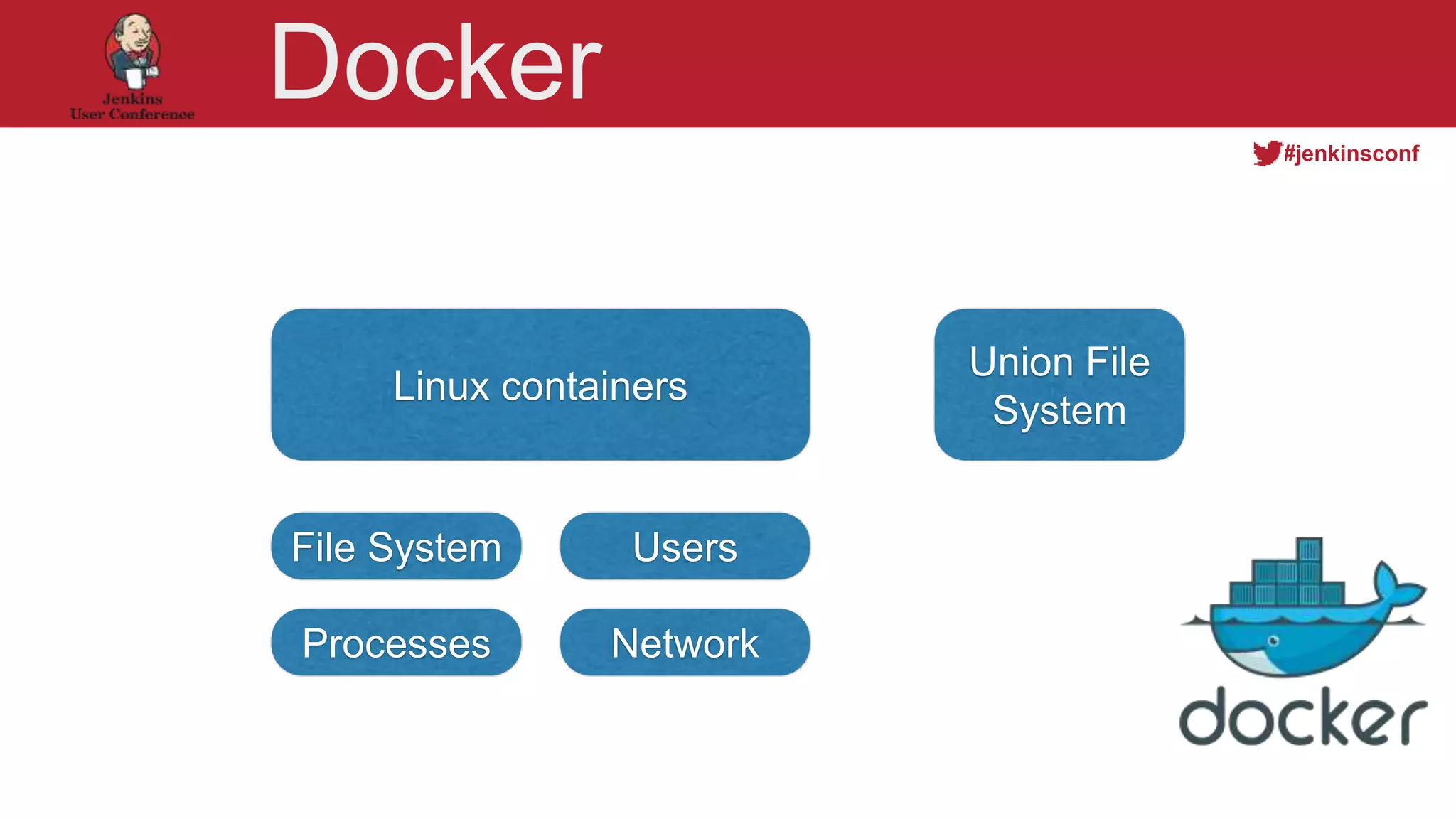Click the Twitter bird icon

[x=1266, y=153]
